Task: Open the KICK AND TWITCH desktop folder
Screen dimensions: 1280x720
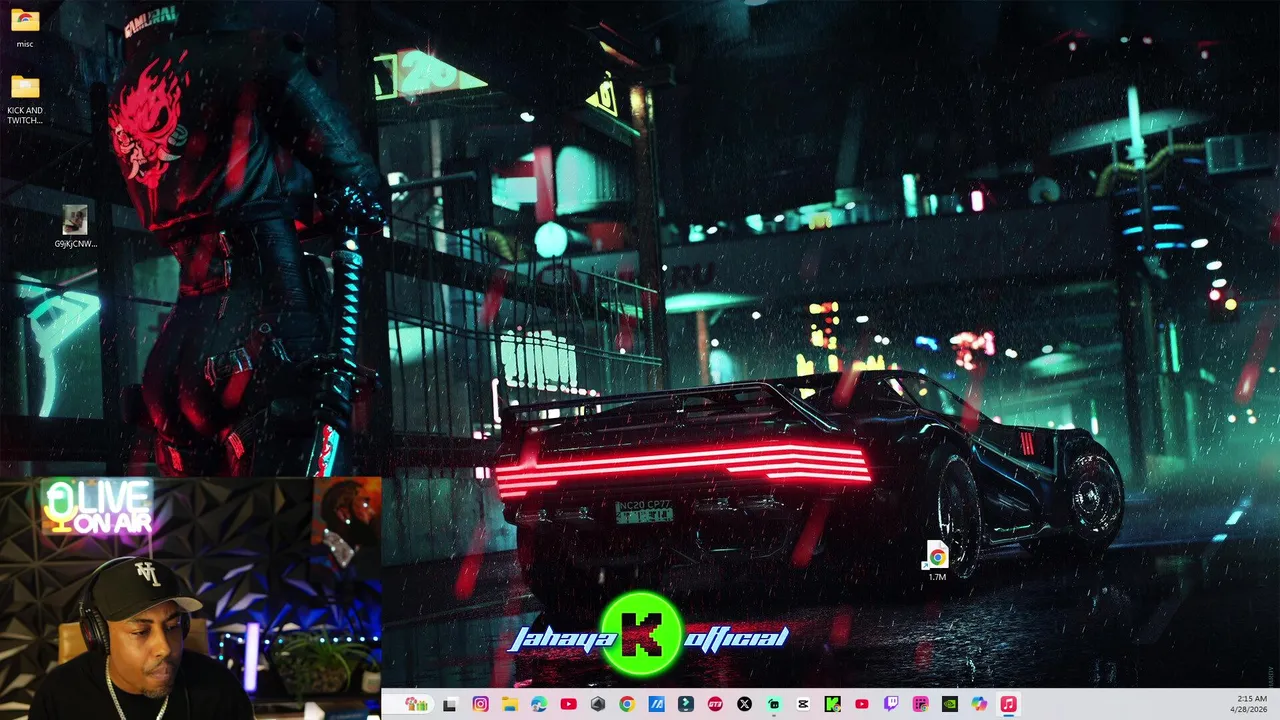Action: (x=25, y=100)
